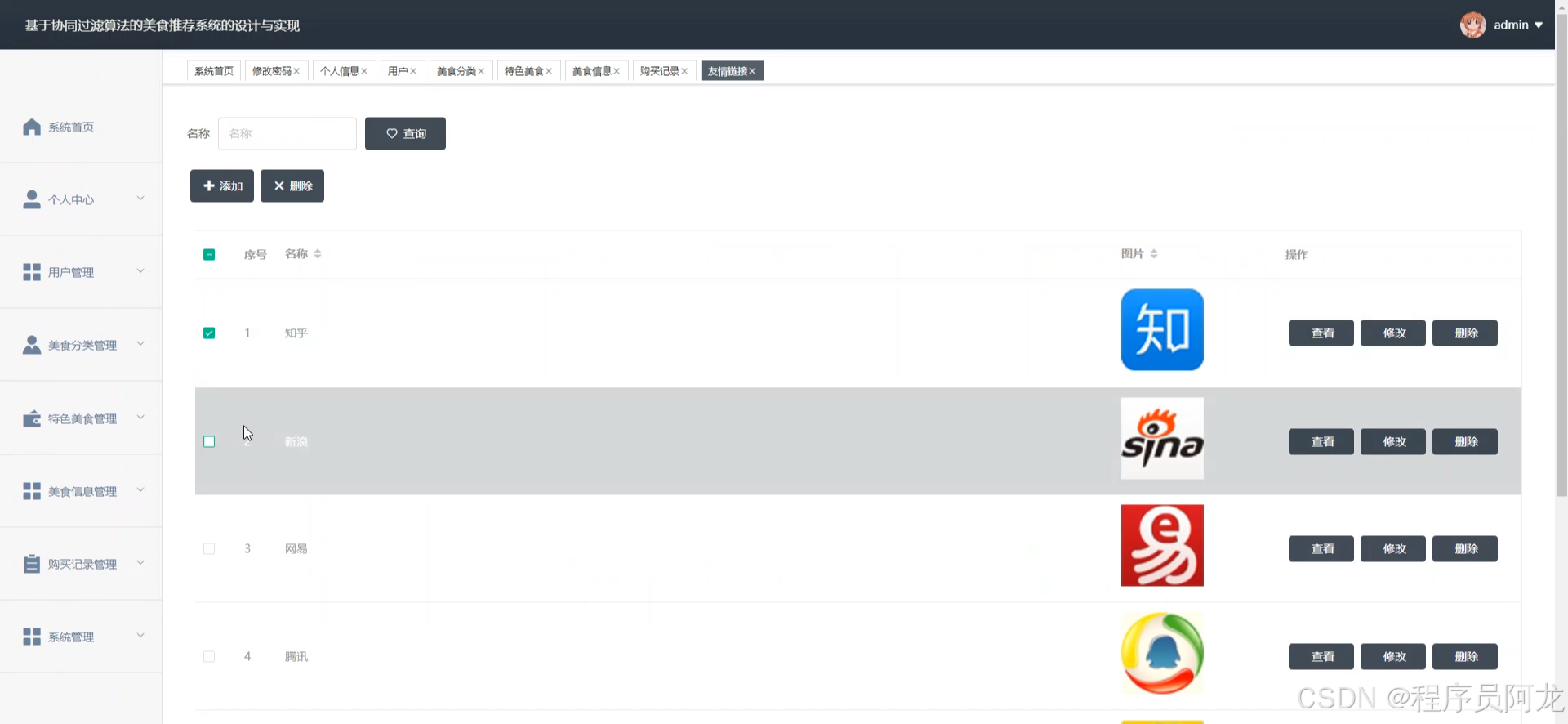This screenshot has height=724, width=1568.
Task: Sort the table by 名称 column
Action: 318,254
